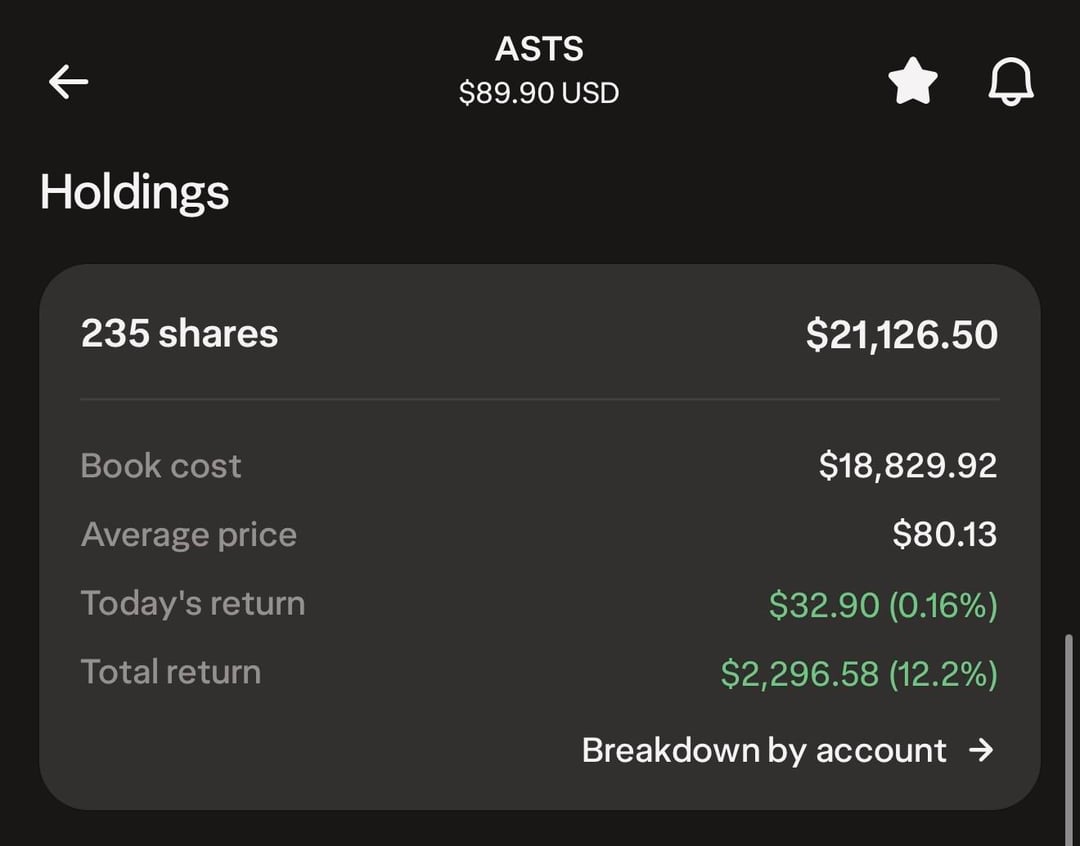1080x846 pixels.
Task: Click the $18,829.92 book cost value
Action: [907, 466]
